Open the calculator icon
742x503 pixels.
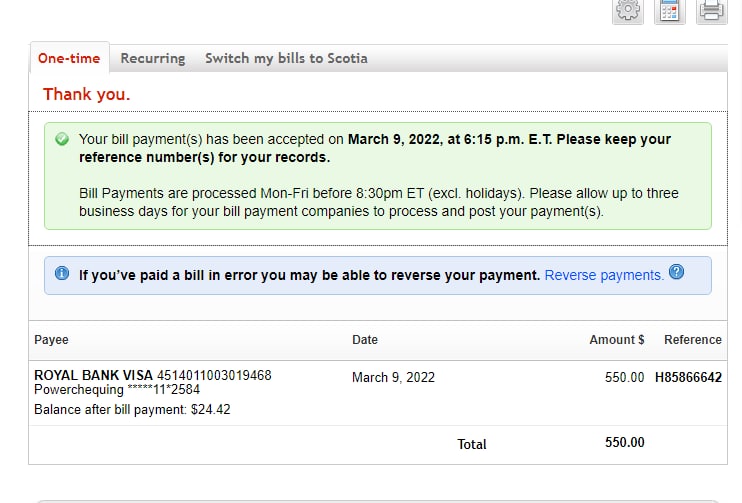(670, 10)
